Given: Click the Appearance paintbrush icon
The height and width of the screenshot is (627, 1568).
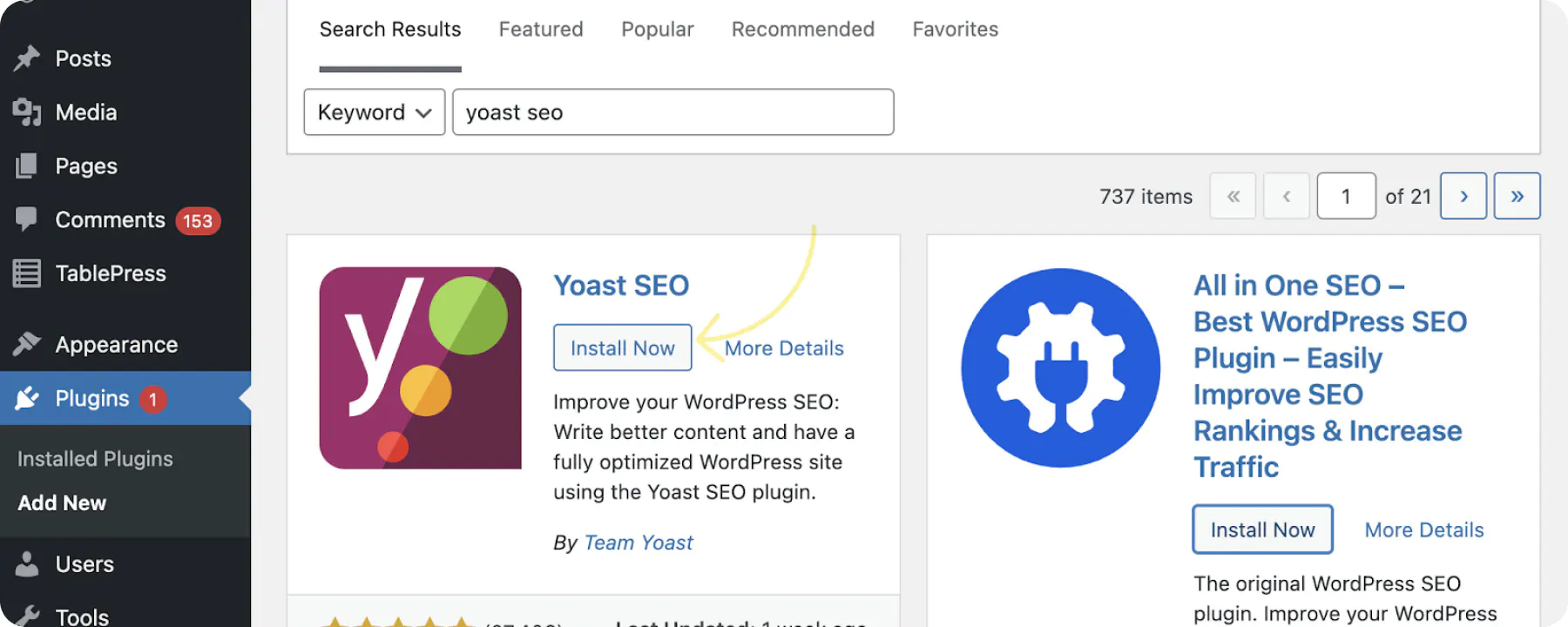Looking at the screenshot, I should pos(27,345).
